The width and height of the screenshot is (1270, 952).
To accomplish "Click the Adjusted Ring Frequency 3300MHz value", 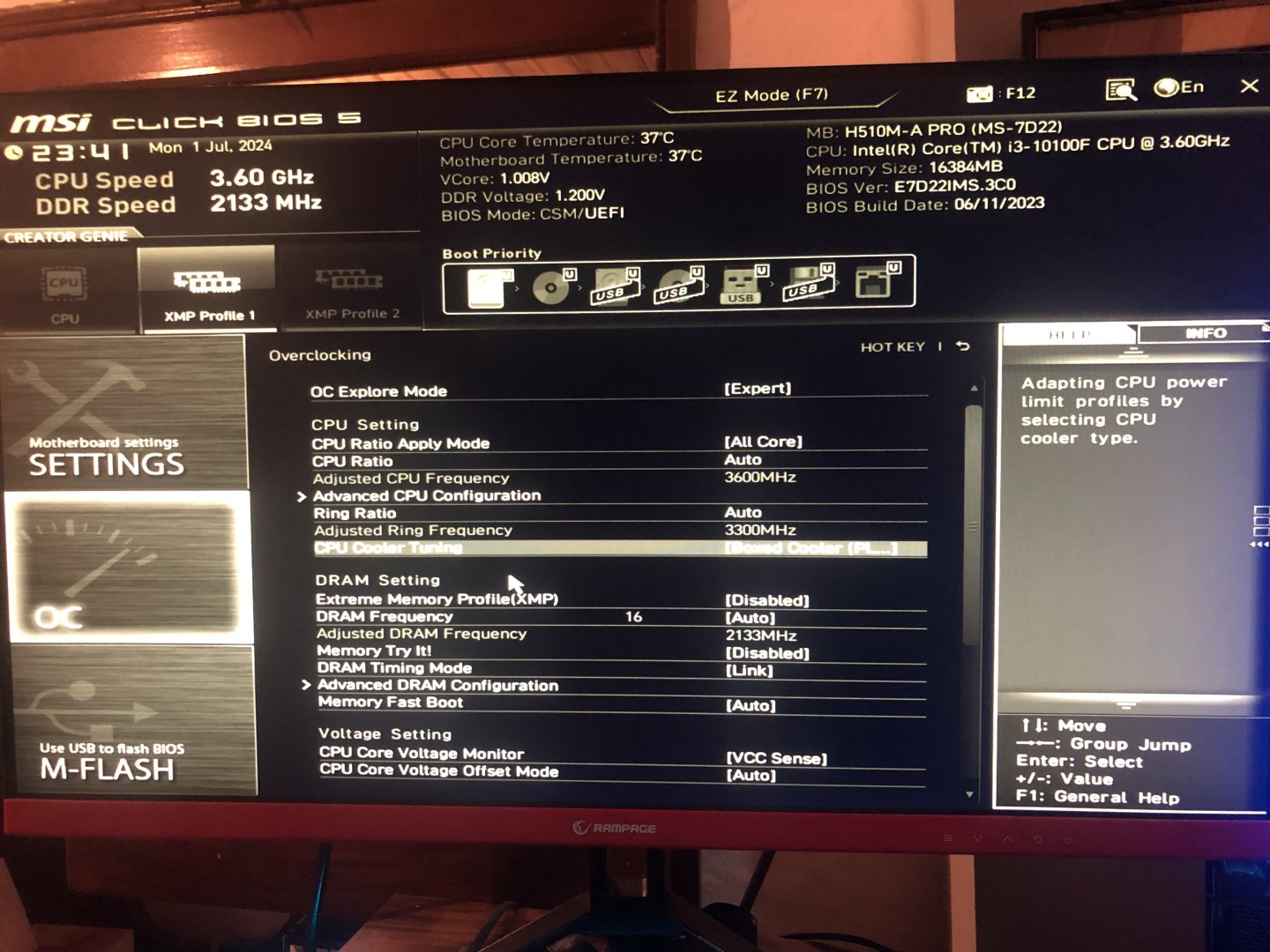I will 760,531.
